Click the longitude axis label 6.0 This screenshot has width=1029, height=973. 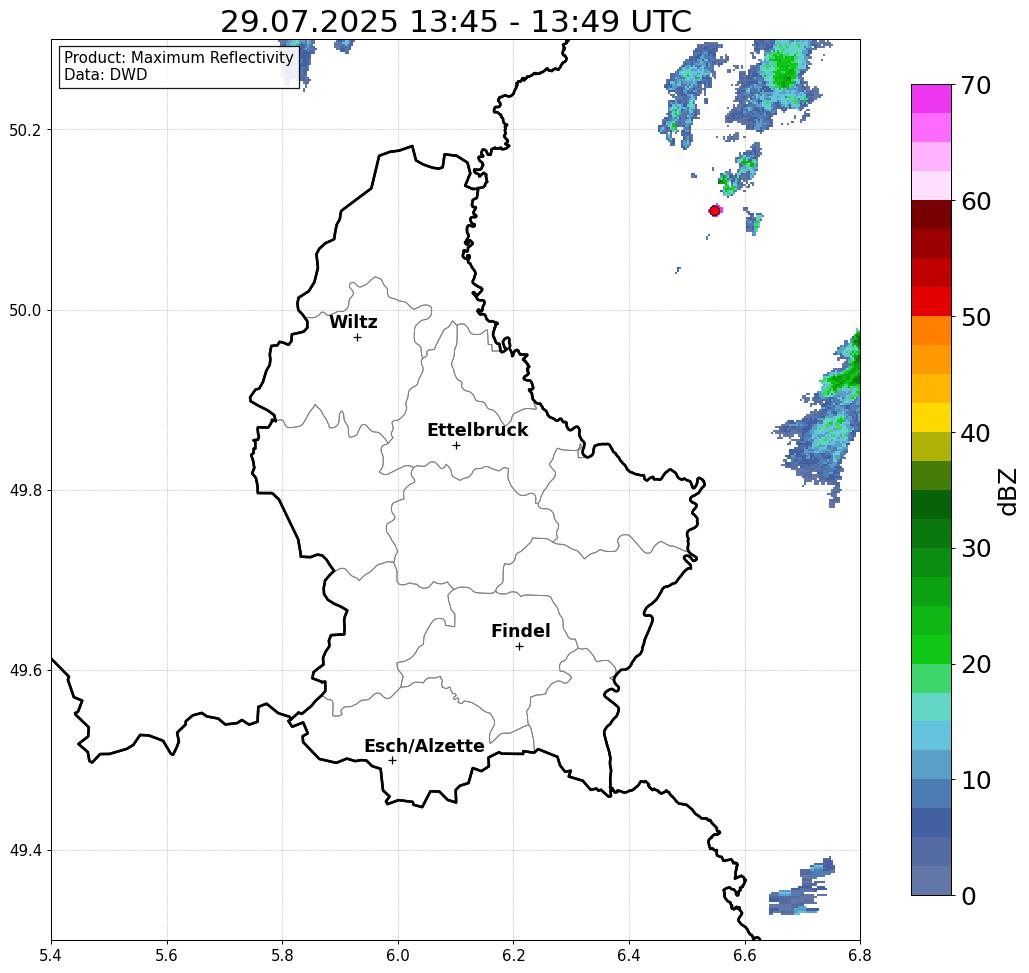pos(398,955)
